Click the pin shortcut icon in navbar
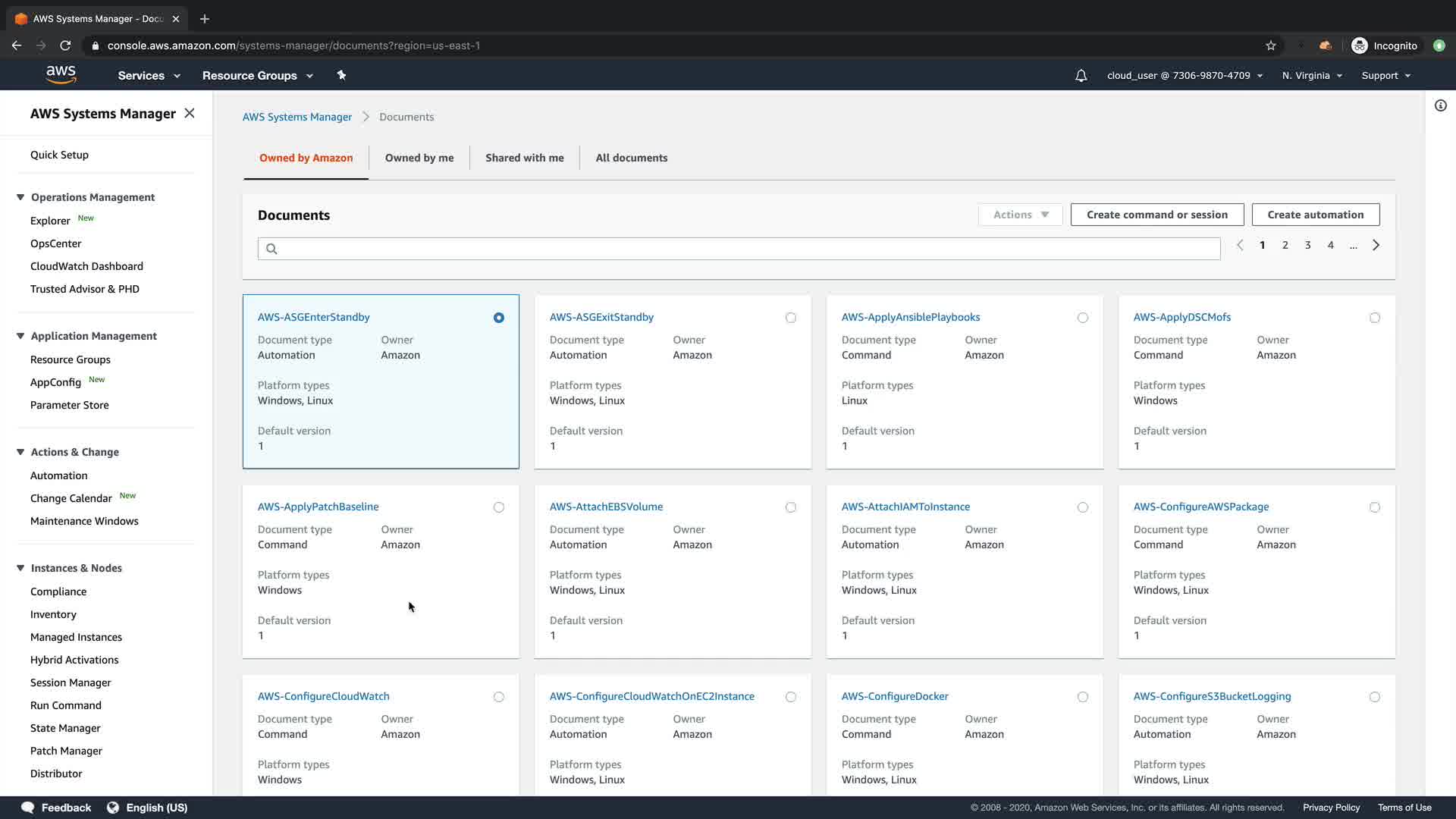1456x819 pixels. tap(341, 75)
